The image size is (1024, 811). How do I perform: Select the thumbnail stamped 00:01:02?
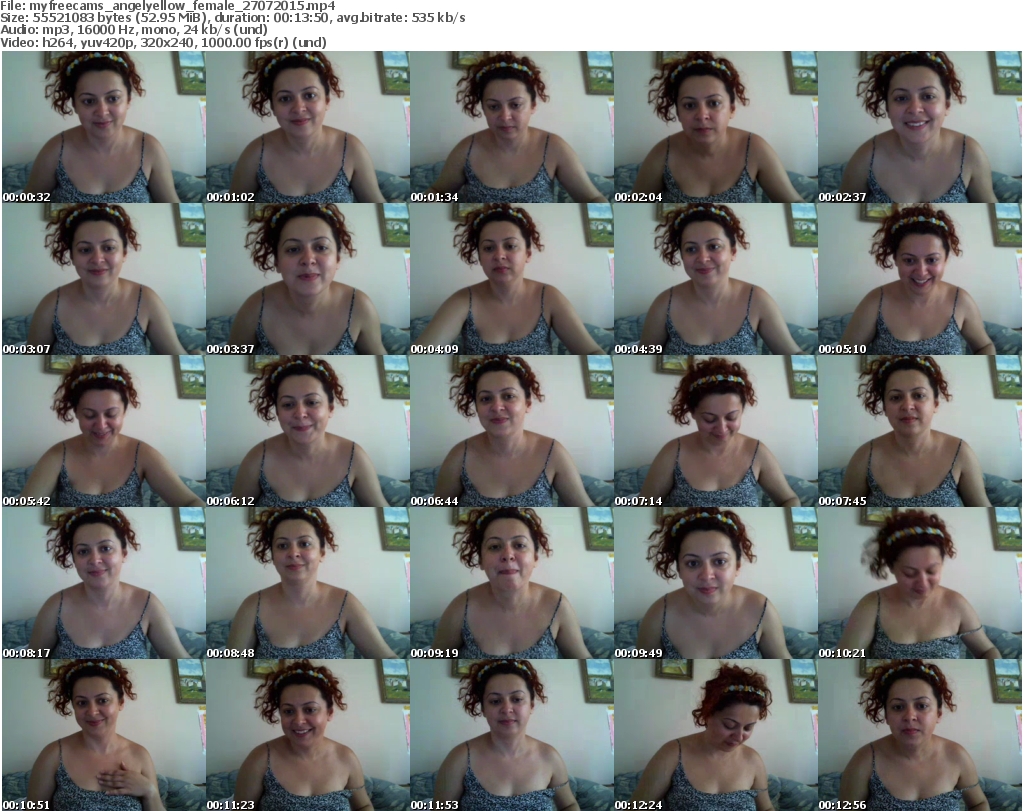[x=308, y=127]
